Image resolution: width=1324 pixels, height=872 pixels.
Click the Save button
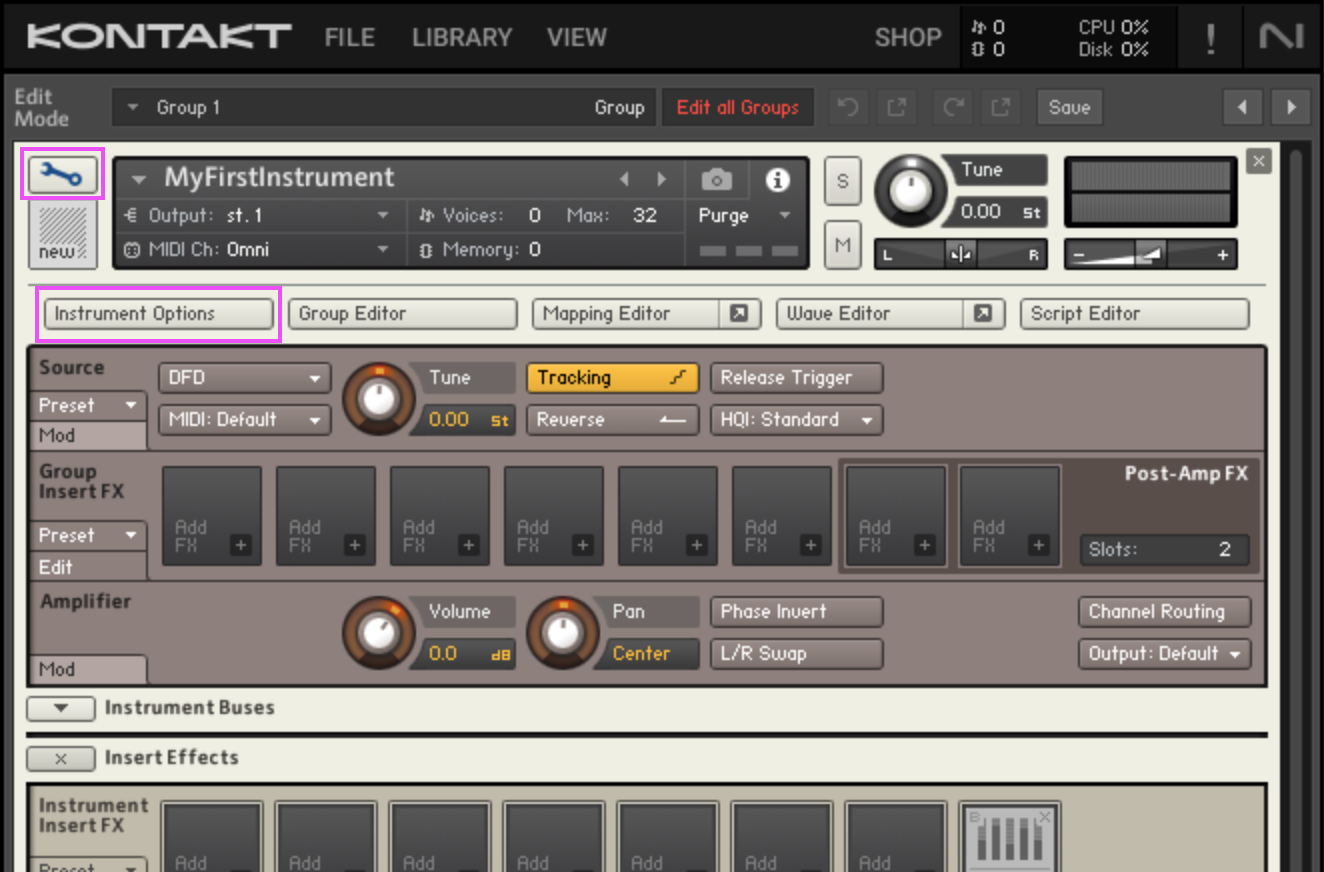pyautogui.click(x=1069, y=107)
